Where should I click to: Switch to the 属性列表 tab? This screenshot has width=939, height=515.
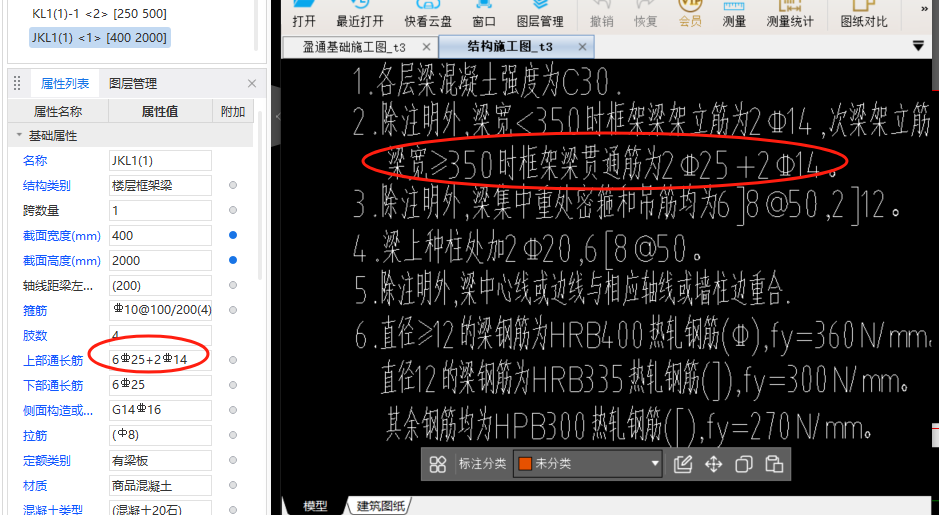(x=65, y=84)
